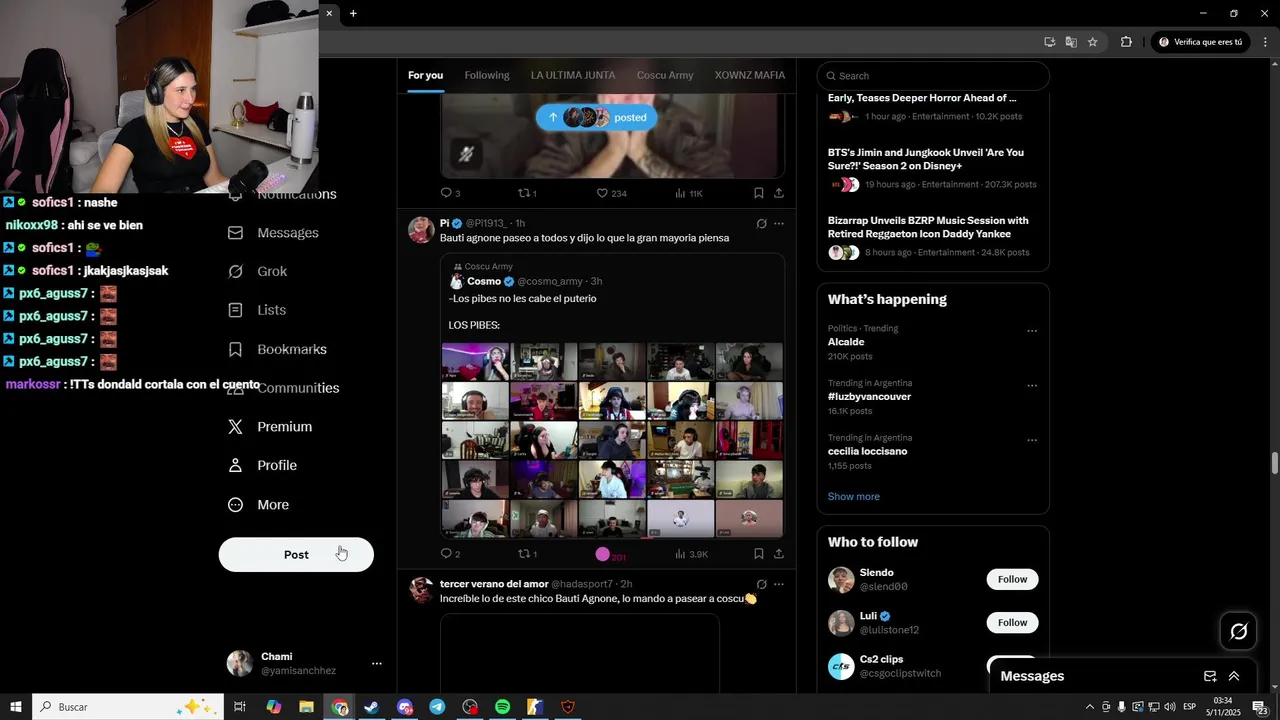Share the video post with 11K views
1280x720 pixels.
[779, 193]
